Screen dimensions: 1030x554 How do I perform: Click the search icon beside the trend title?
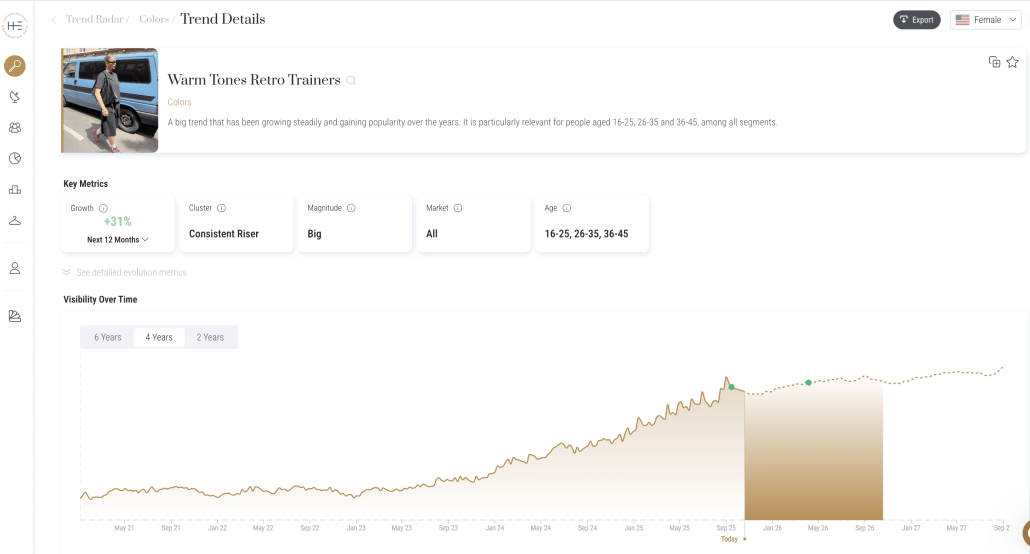click(x=351, y=81)
